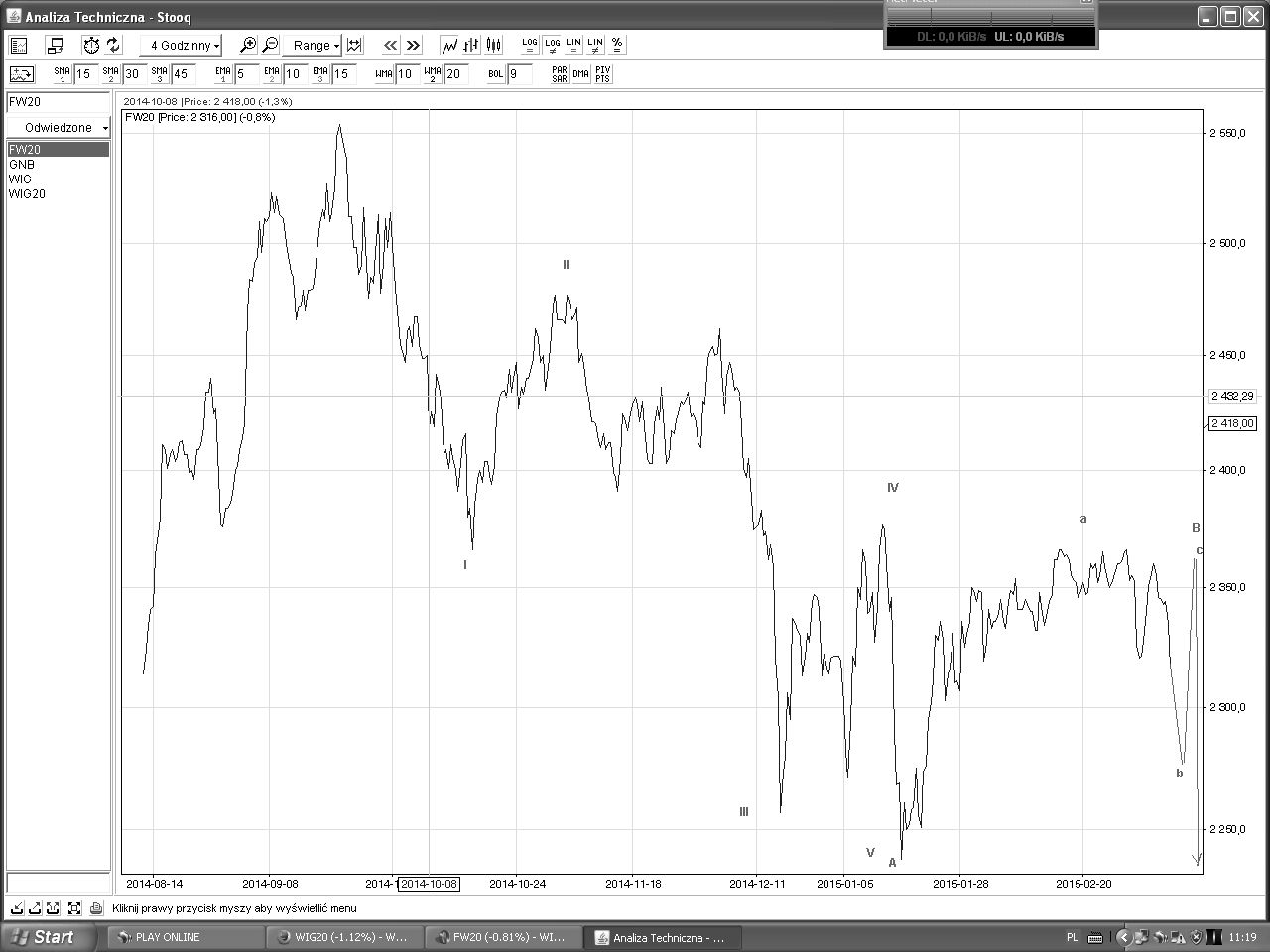
Task: Toggle the second LOG scale button
Action: tap(552, 45)
